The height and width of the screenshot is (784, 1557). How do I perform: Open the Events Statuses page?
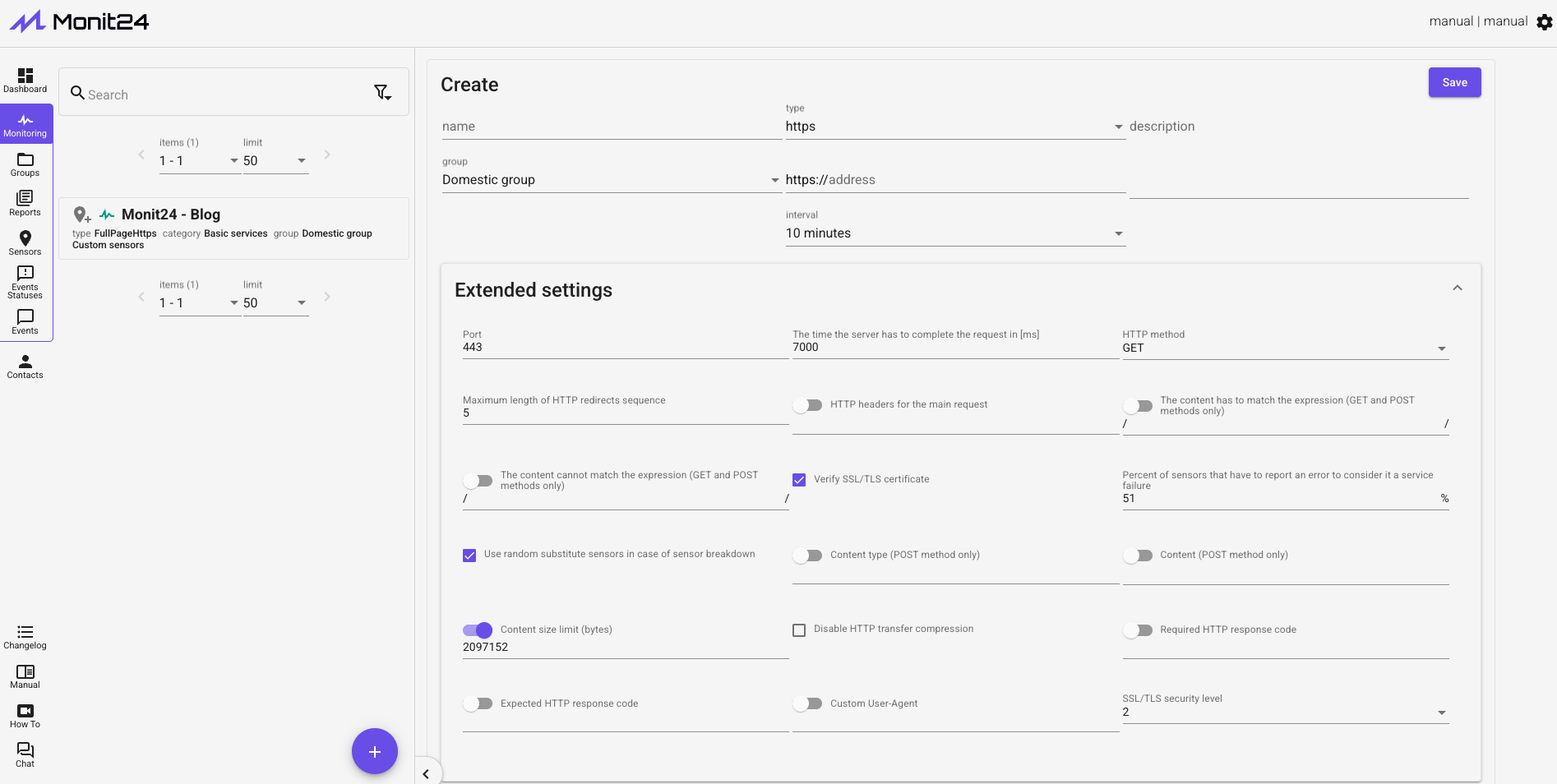25,282
